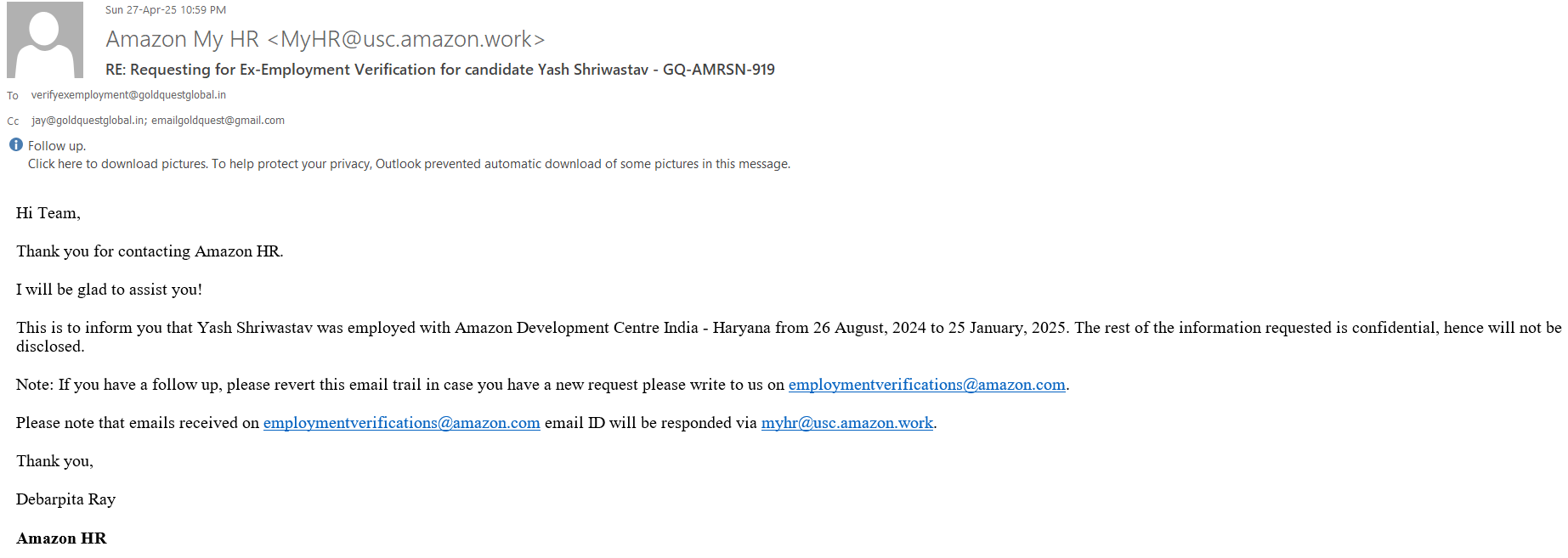Click the employment dates sentence about Yash Shriwastav
Image resolution: width=1568 pixels, height=558 pixels.
pyautogui.click(x=788, y=337)
